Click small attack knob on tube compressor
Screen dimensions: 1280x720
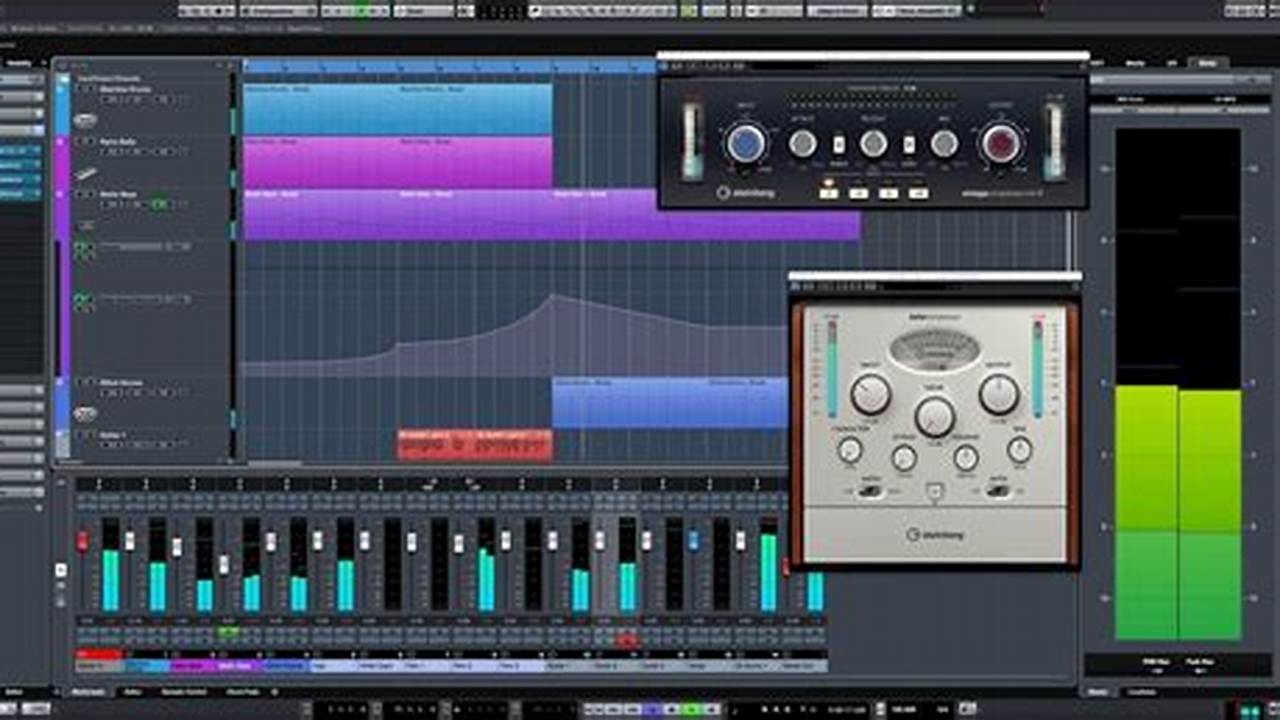904,458
